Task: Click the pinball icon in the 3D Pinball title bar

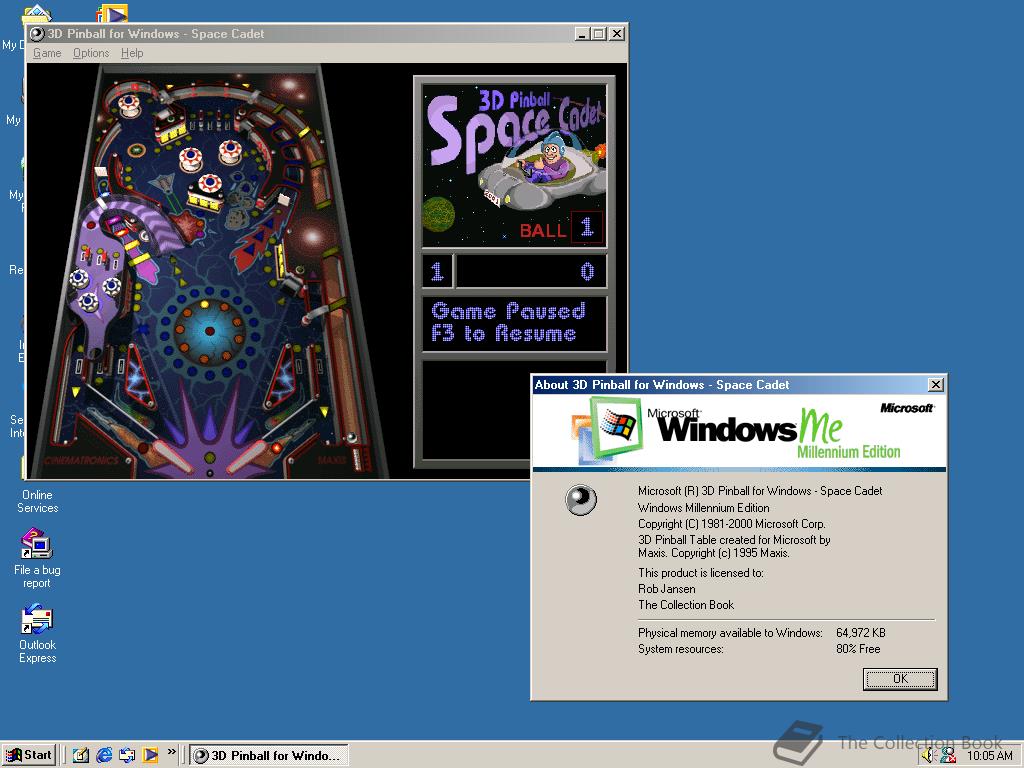Action: point(37,34)
